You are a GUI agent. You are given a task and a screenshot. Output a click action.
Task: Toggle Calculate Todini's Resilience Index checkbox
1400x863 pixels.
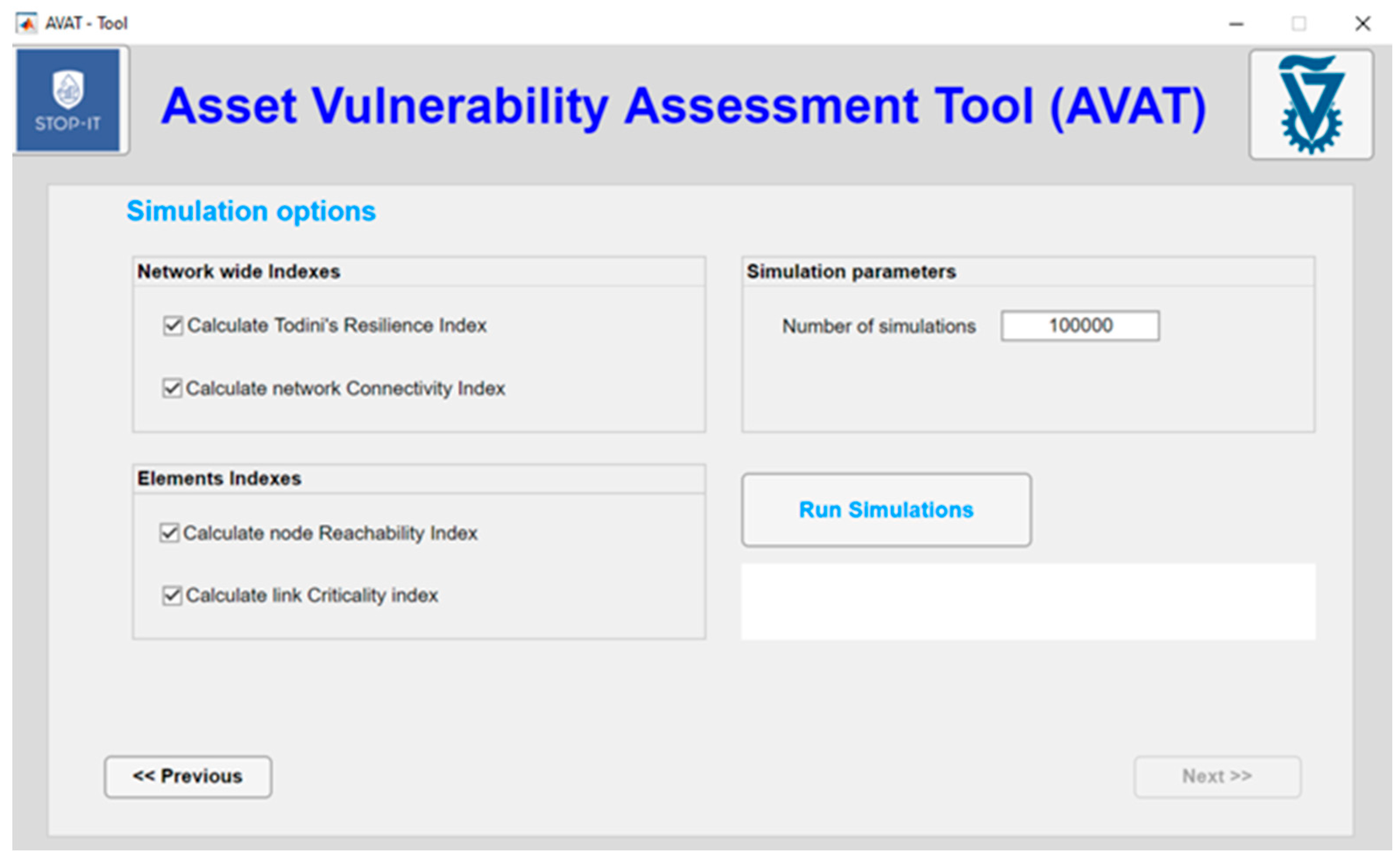[x=172, y=326]
